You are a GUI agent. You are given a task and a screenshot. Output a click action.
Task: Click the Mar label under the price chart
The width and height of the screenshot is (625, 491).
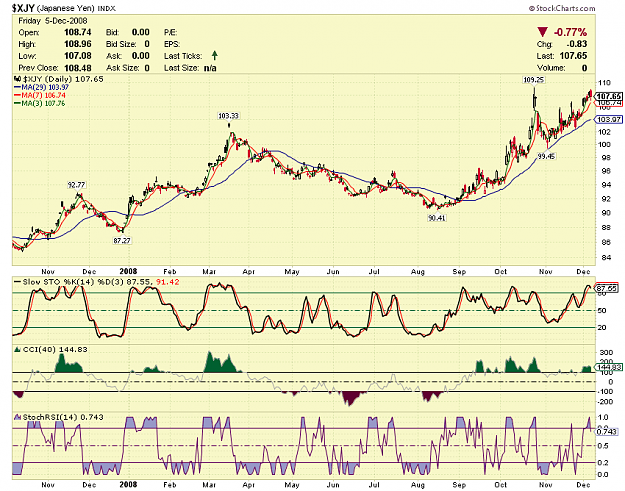(209, 272)
